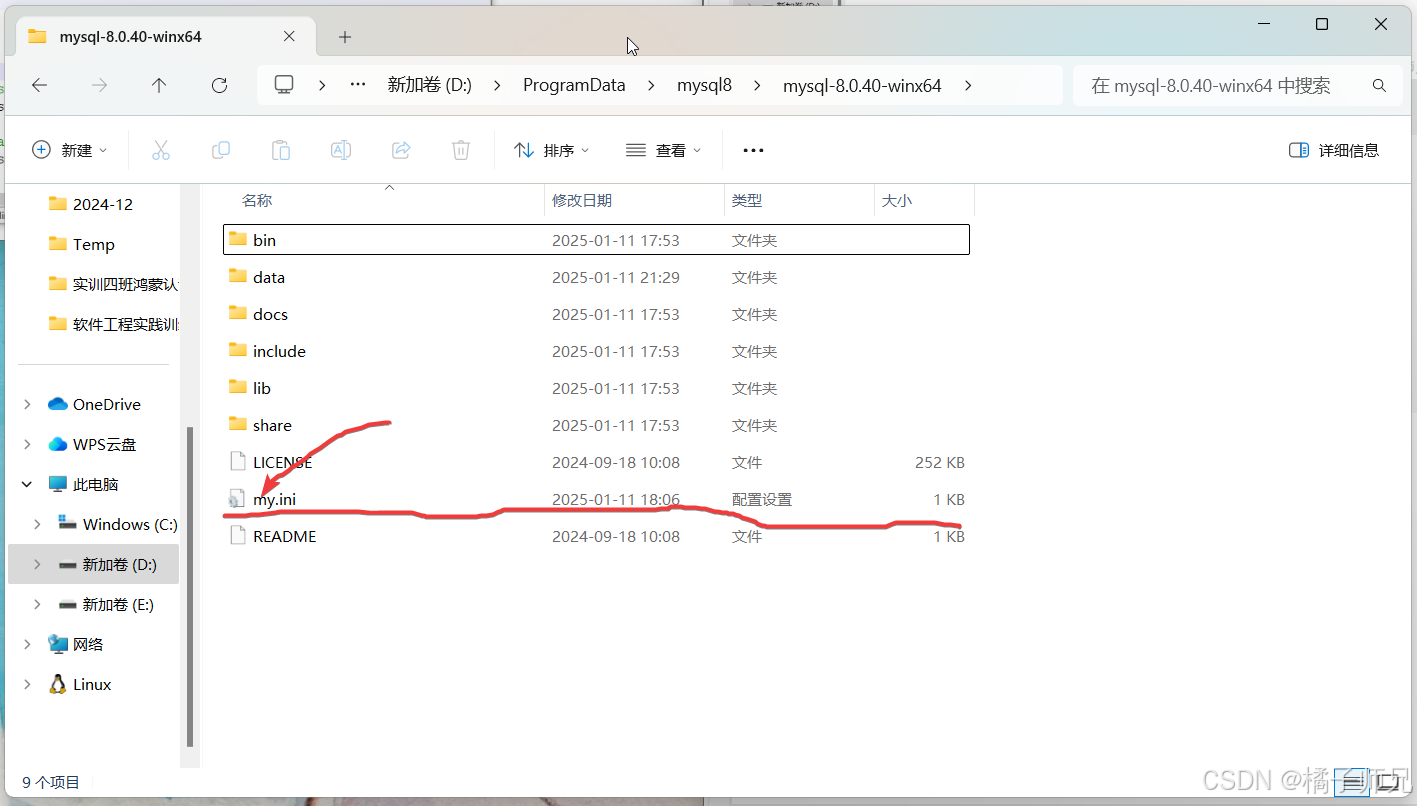Image resolution: width=1417 pixels, height=806 pixels.
Task: Open the Temp folder in sidebar
Action: pyautogui.click(x=94, y=244)
